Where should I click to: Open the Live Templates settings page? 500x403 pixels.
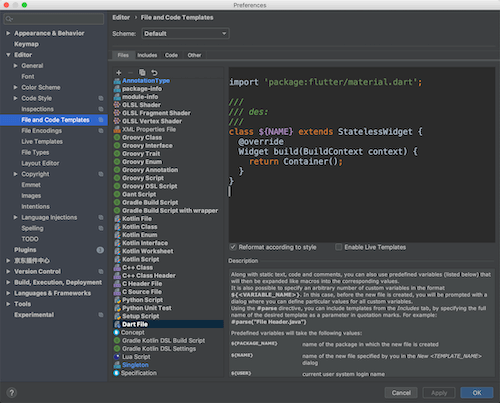[x=42, y=141]
